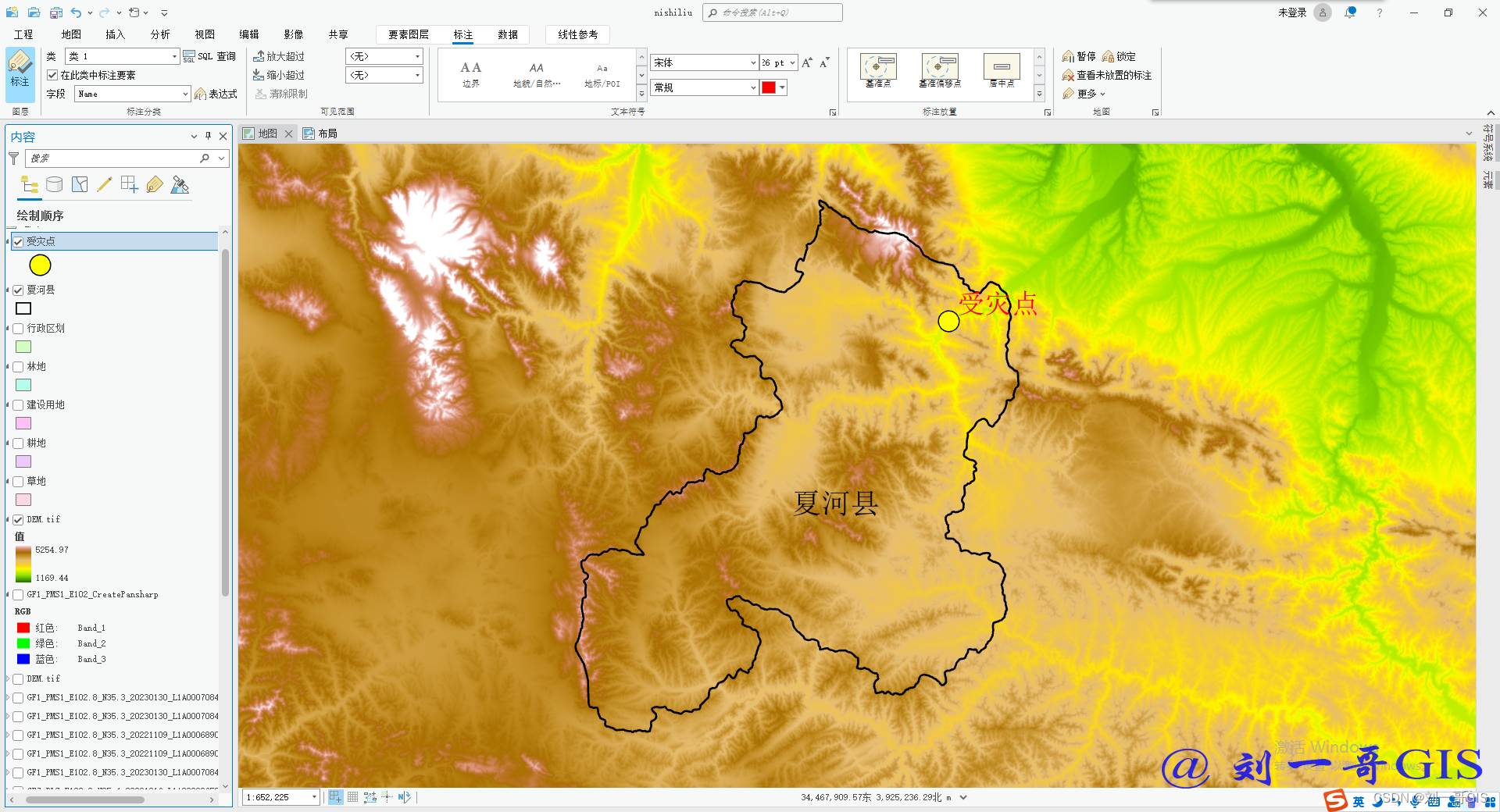The width and height of the screenshot is (1500, 812).
Task: Select List by Perspective Imagery satellite icon
Action: (x=180, y=185)
